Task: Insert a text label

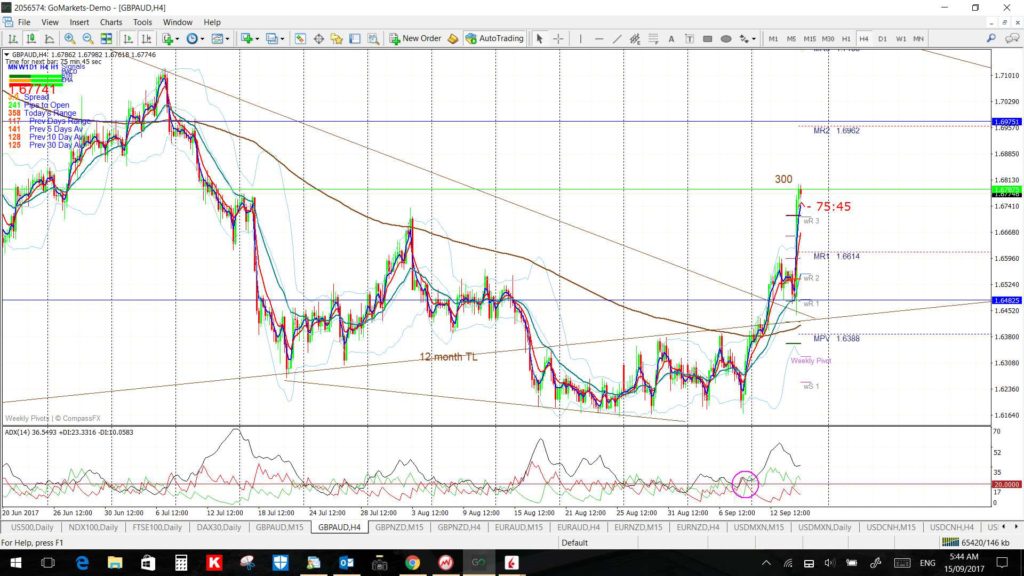Action: tap(689, 39)
